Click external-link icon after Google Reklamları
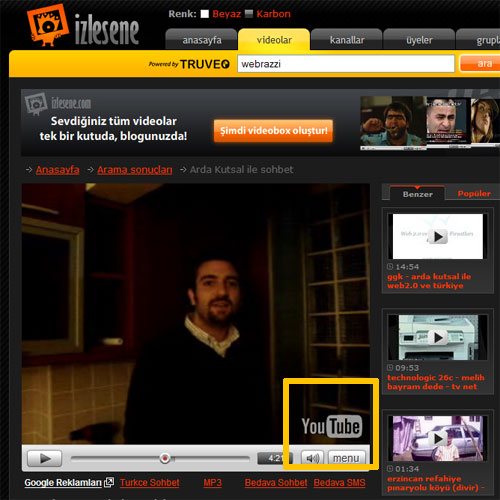The image size is (500, 500). 109,482
